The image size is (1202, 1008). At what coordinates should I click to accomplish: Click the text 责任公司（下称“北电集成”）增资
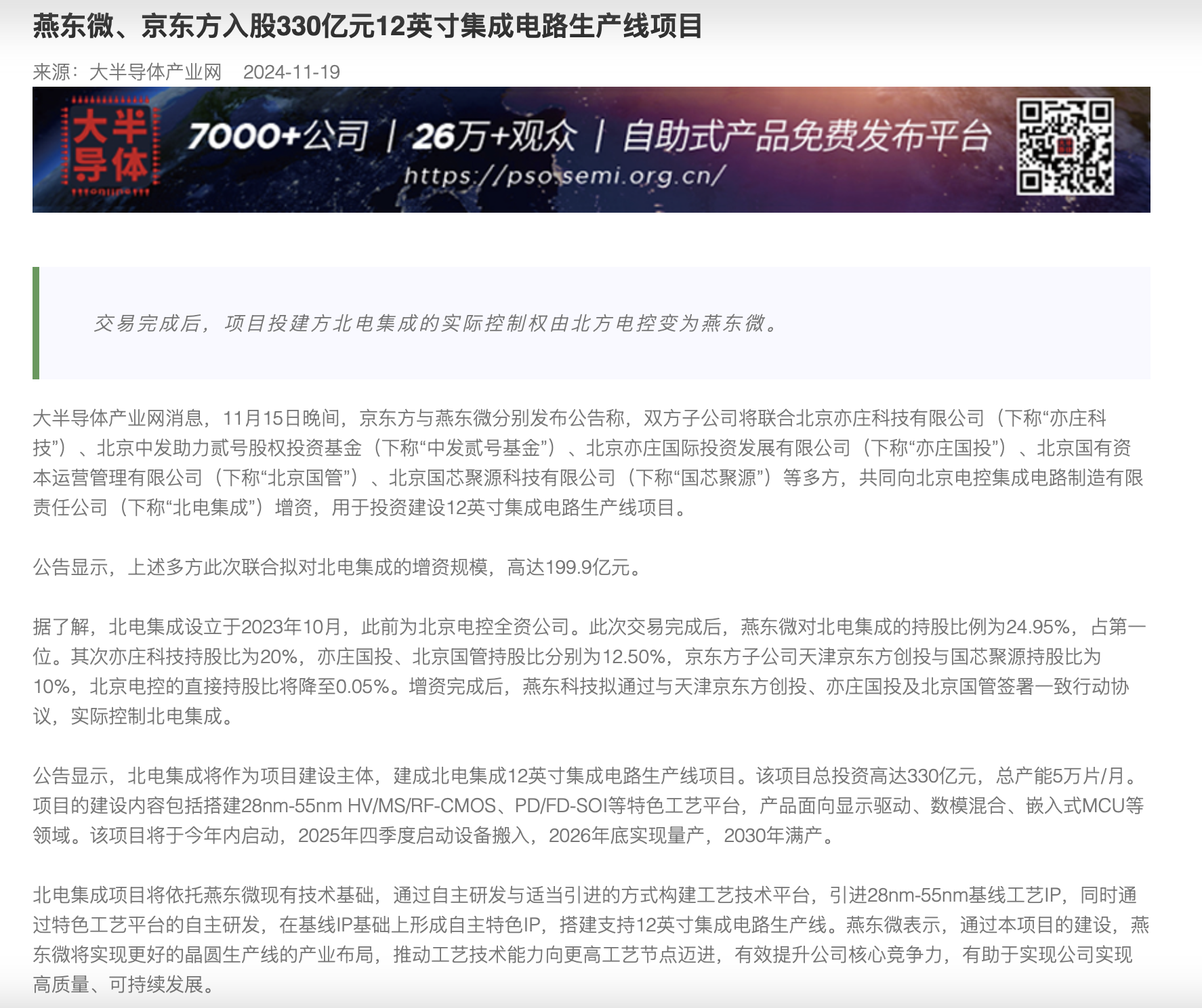(x=172, y=507)
